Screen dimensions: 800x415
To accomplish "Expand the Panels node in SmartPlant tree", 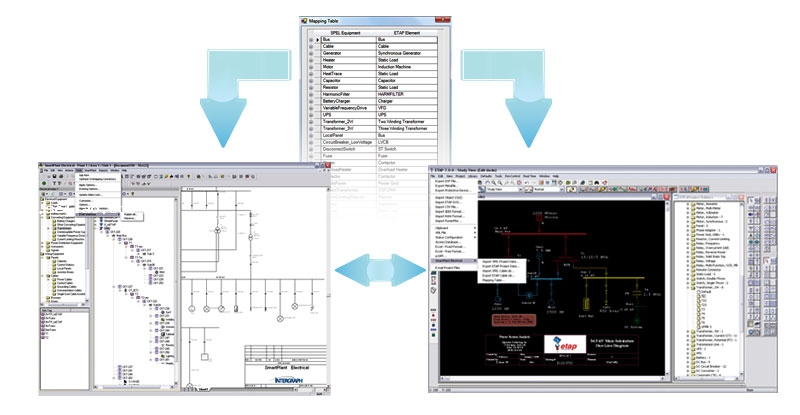I will pos(42,257).
